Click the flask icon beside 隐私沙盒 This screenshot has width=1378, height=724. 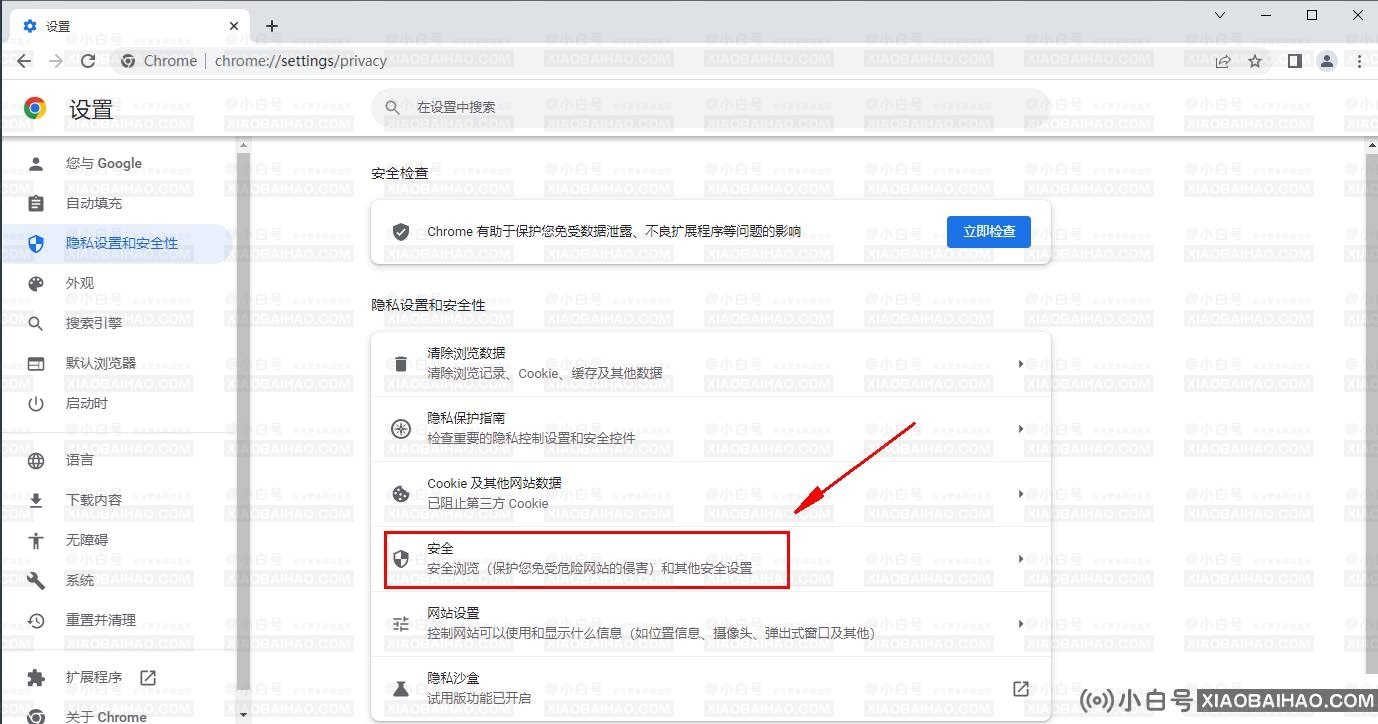tap(401, 689)
